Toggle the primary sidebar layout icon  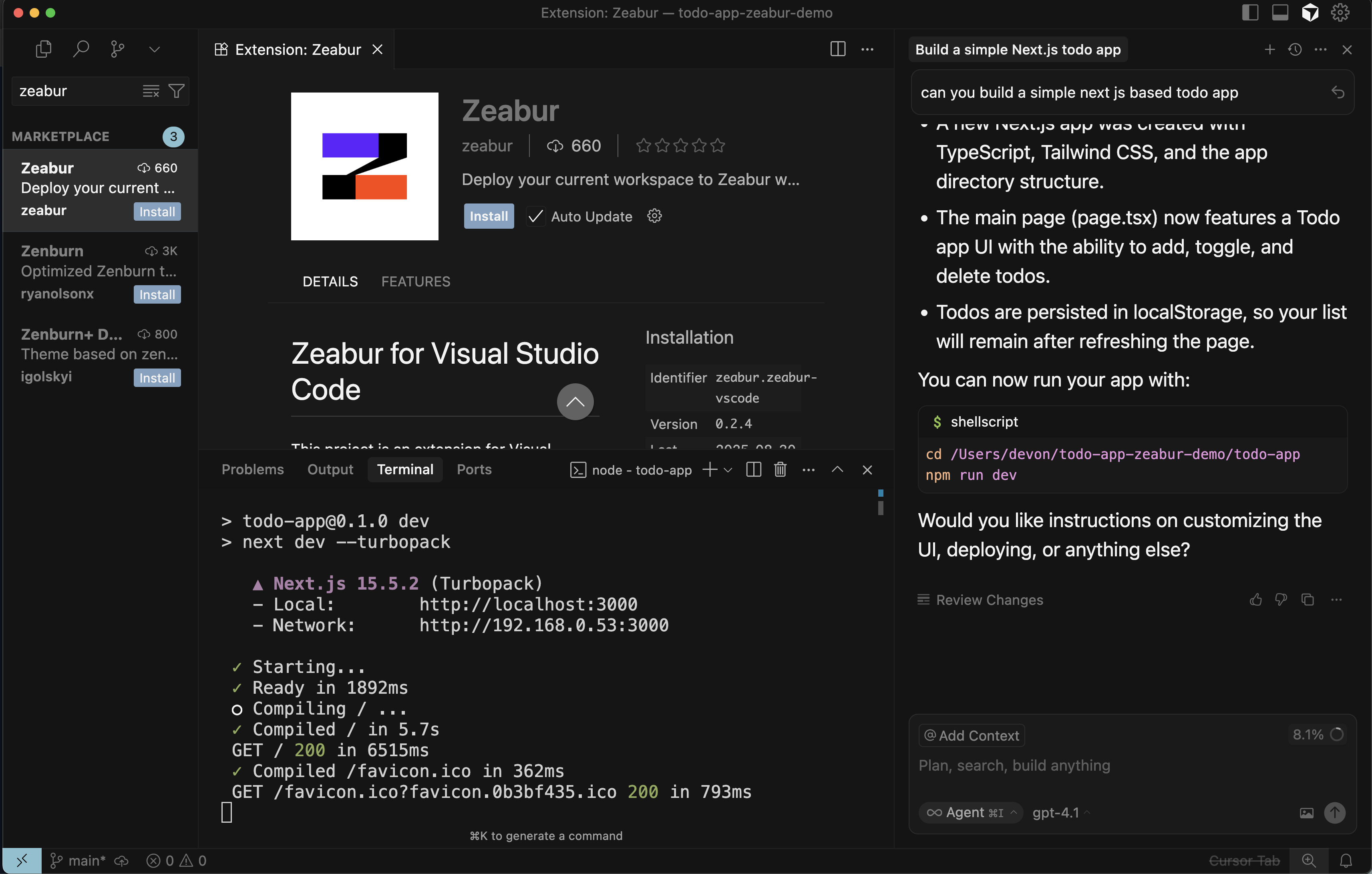click(1250, 12)
